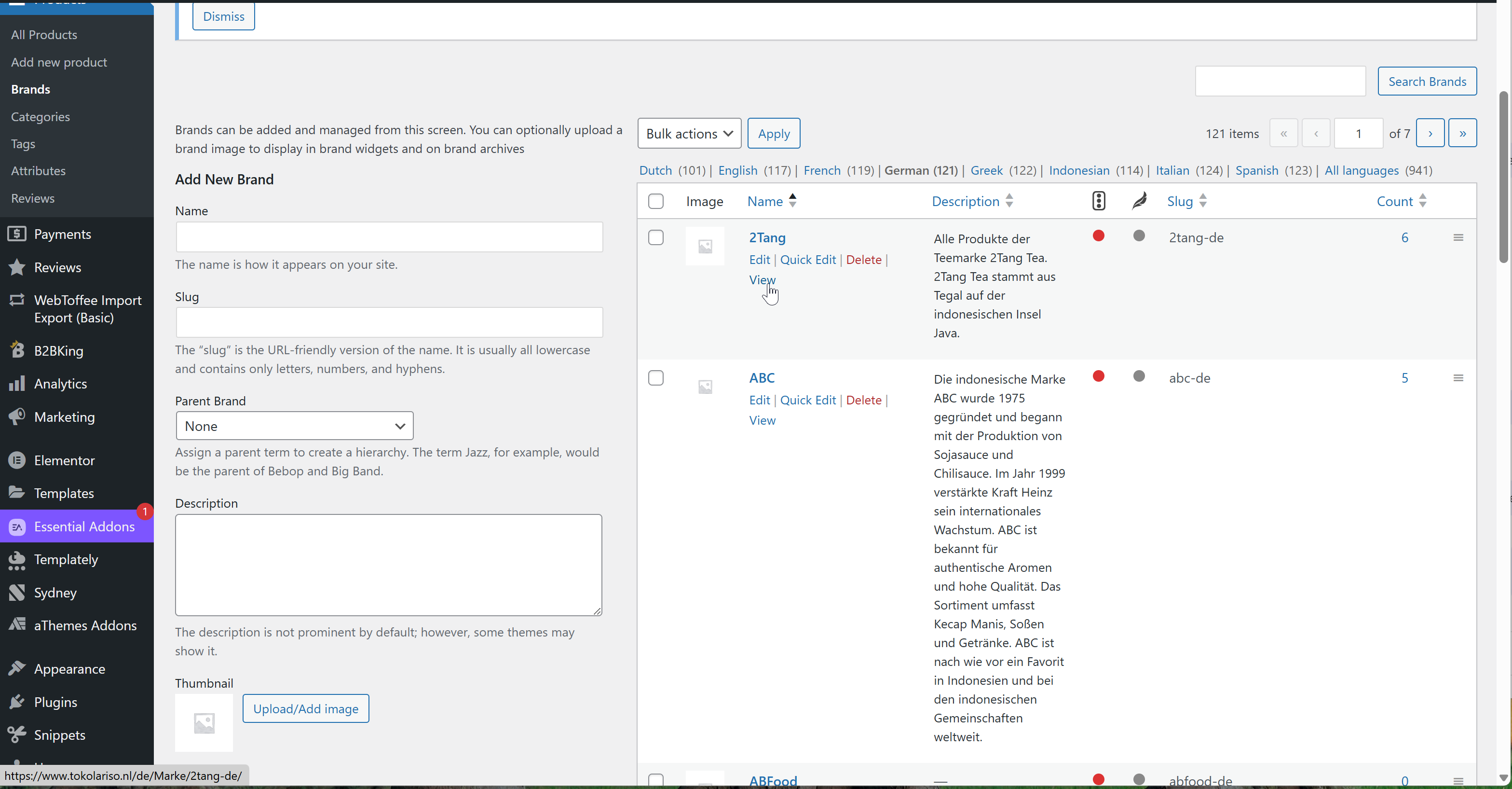This screenshot has height=789, width=1512.
Task: Open Attributes submenu item
Action: pyautogui.click(x=38, y=170)
